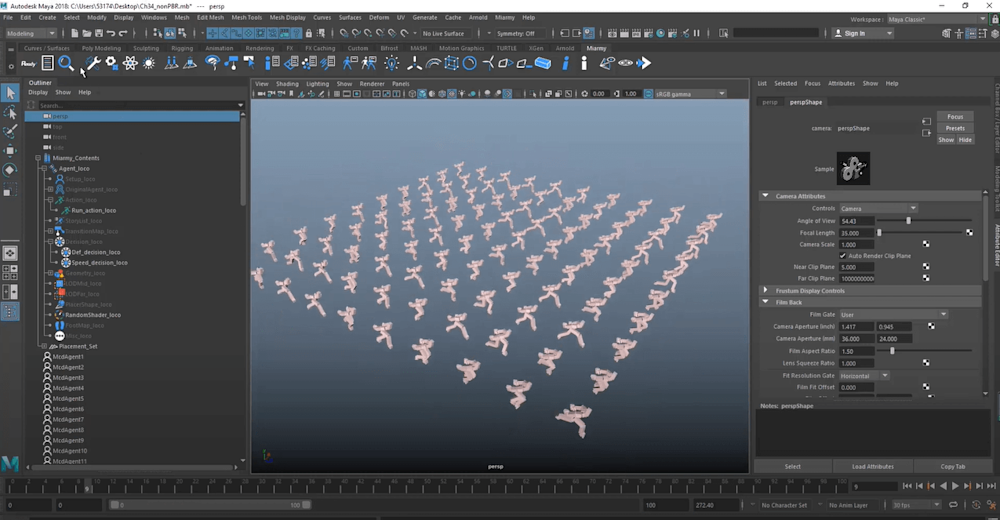This screenshot has width=1000, height=520.
Task: Select the Rotate tool in the toolbox
Action: (x=10, y=170)
